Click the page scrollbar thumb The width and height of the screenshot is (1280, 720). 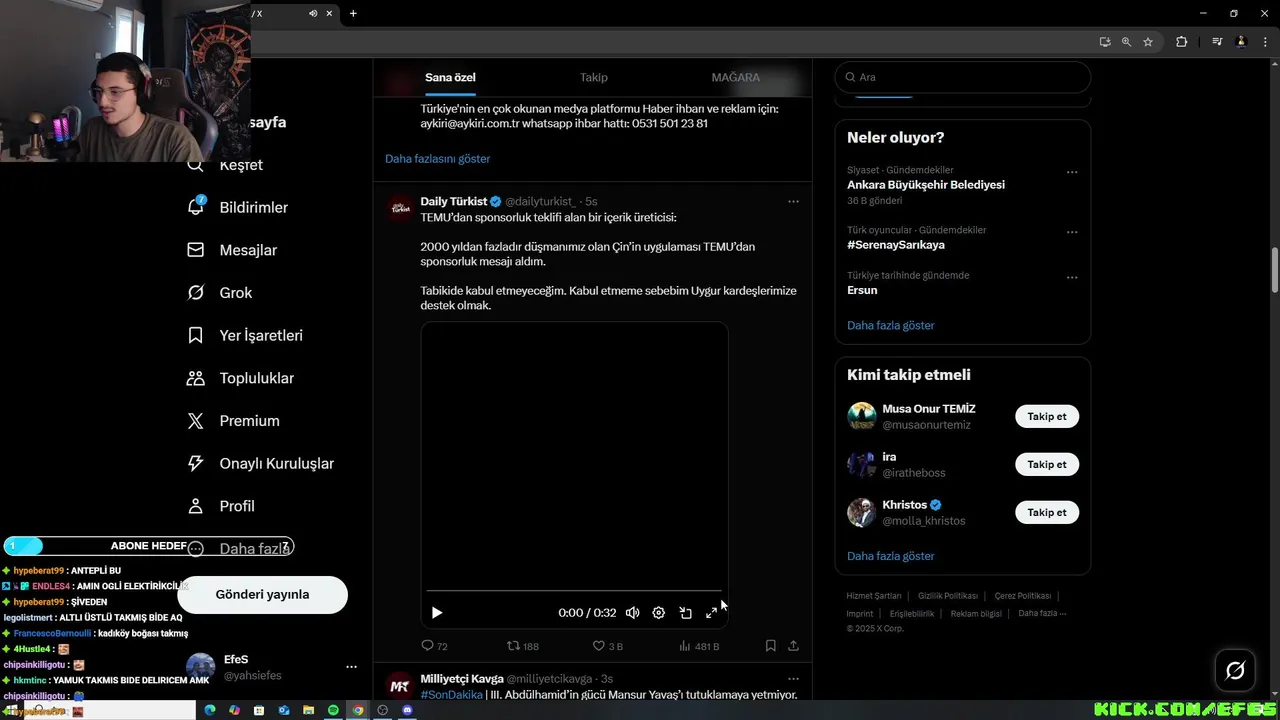pos(1275,270)
